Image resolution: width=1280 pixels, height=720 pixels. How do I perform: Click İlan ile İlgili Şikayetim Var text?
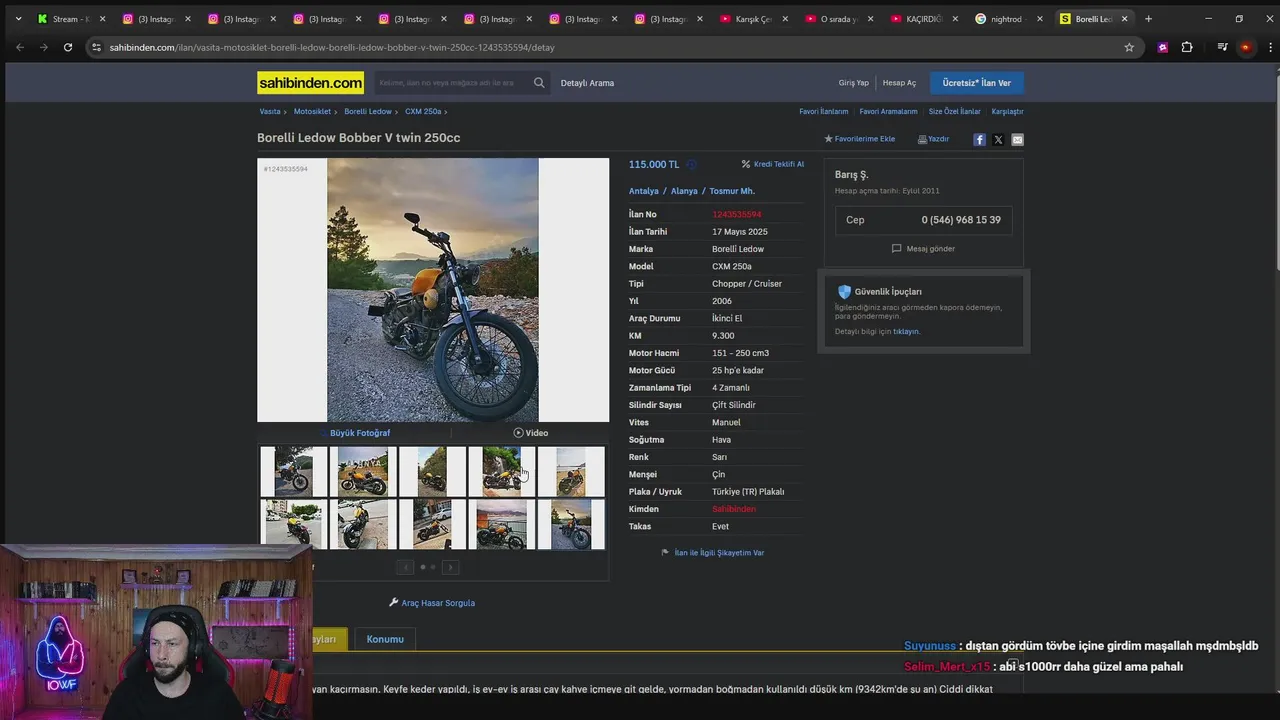(719, 552)
